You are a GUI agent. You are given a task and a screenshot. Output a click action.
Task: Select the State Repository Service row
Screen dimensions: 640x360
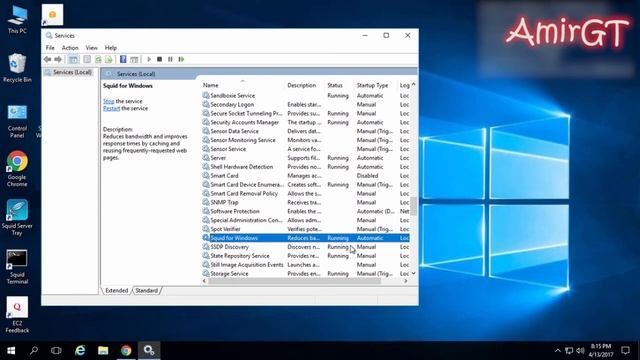click(305, 256)
